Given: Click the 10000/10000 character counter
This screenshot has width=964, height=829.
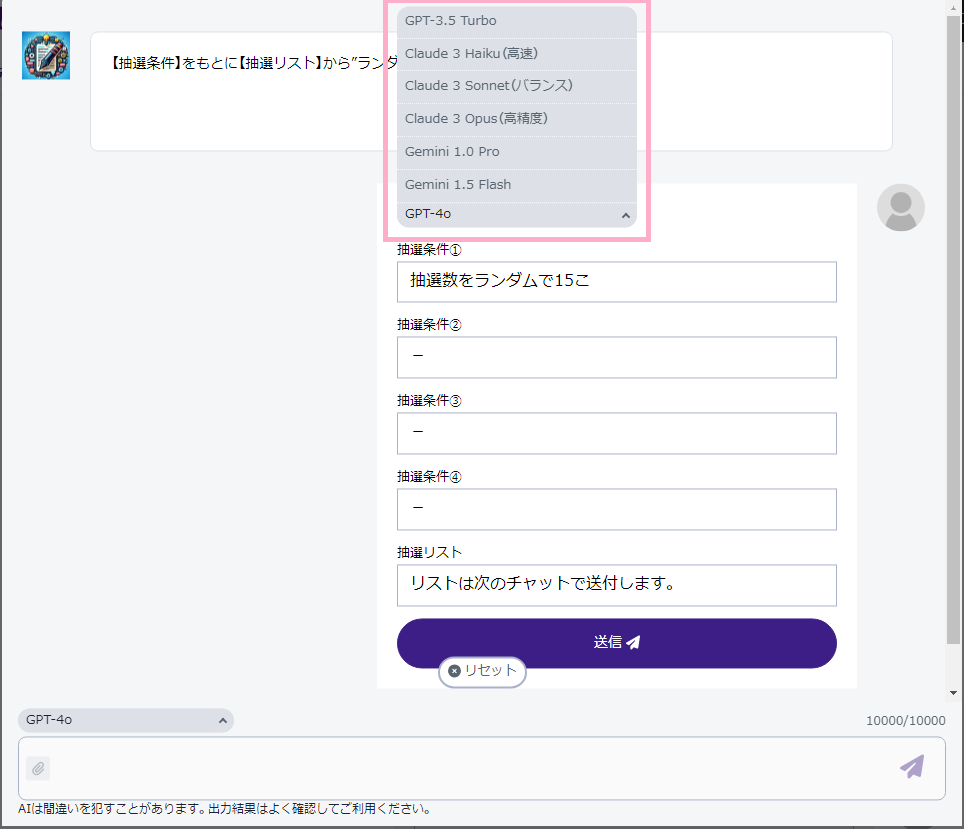Looking at the screenshot, I should pyautogui.click(x=906, y=721).
